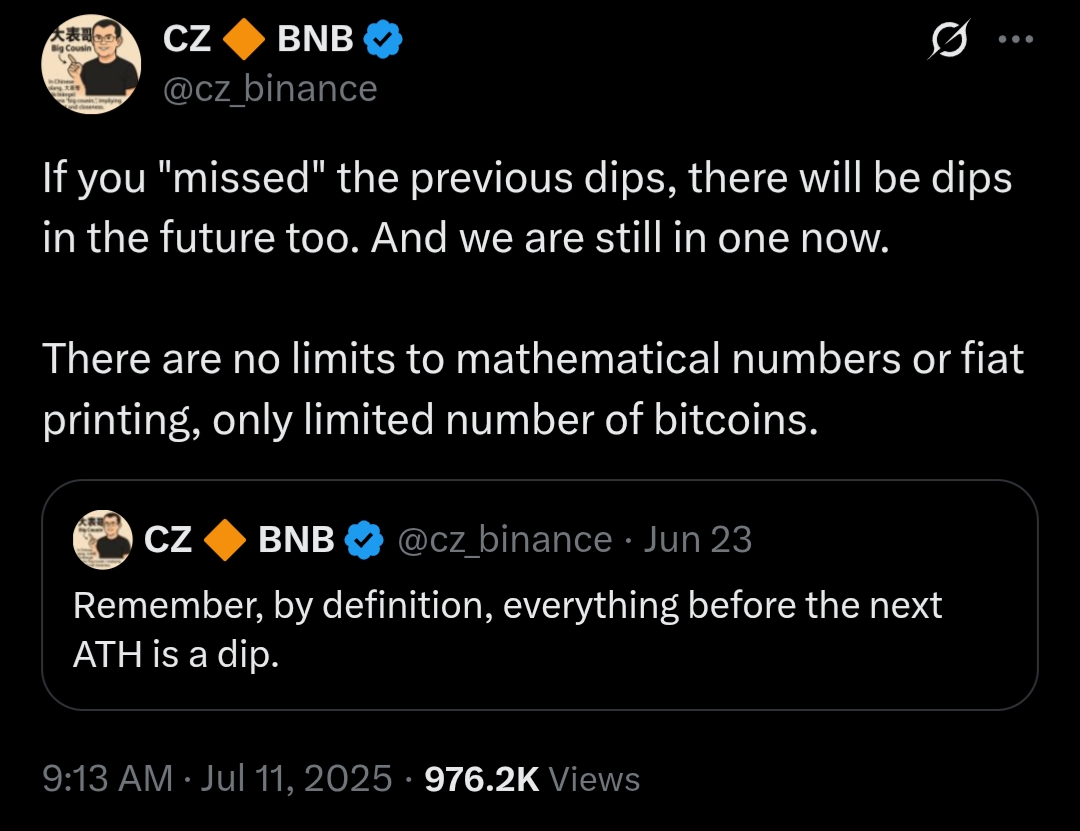The image size is (1080, 831).
Task: Open the @cz_binance handle in the quoted tweet
Action: pos(505,540)
